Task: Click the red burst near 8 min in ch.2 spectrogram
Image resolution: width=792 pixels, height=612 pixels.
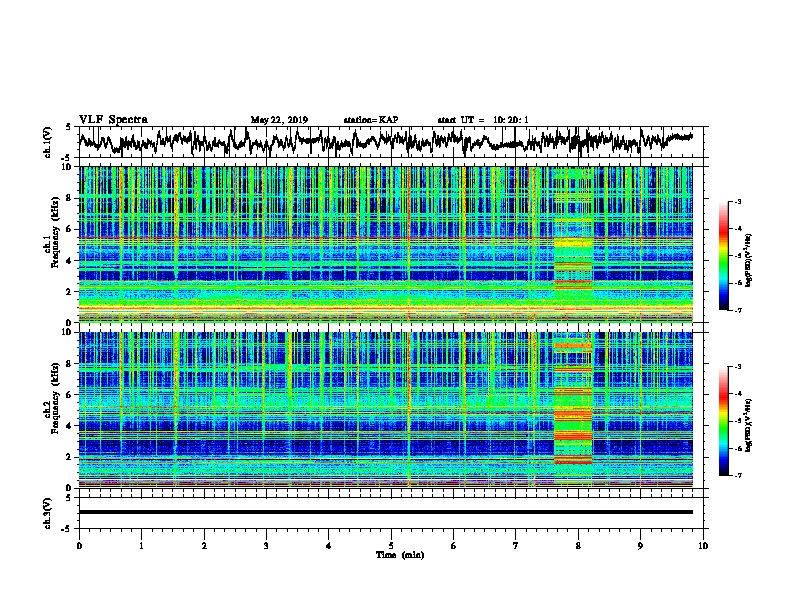Action: (x=573, y=409)
